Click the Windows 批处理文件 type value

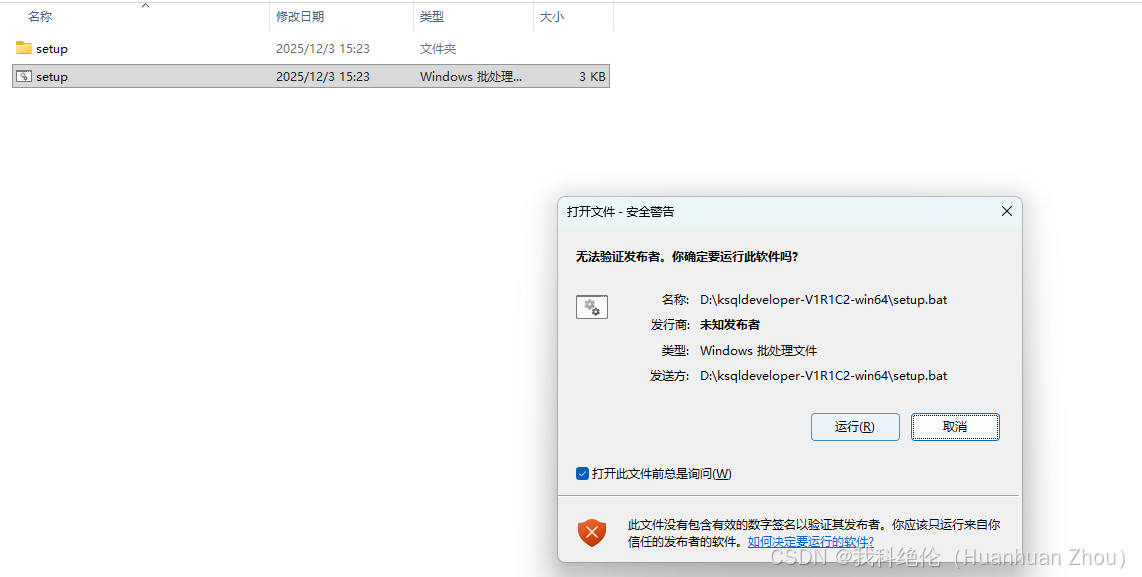point(758,350)
